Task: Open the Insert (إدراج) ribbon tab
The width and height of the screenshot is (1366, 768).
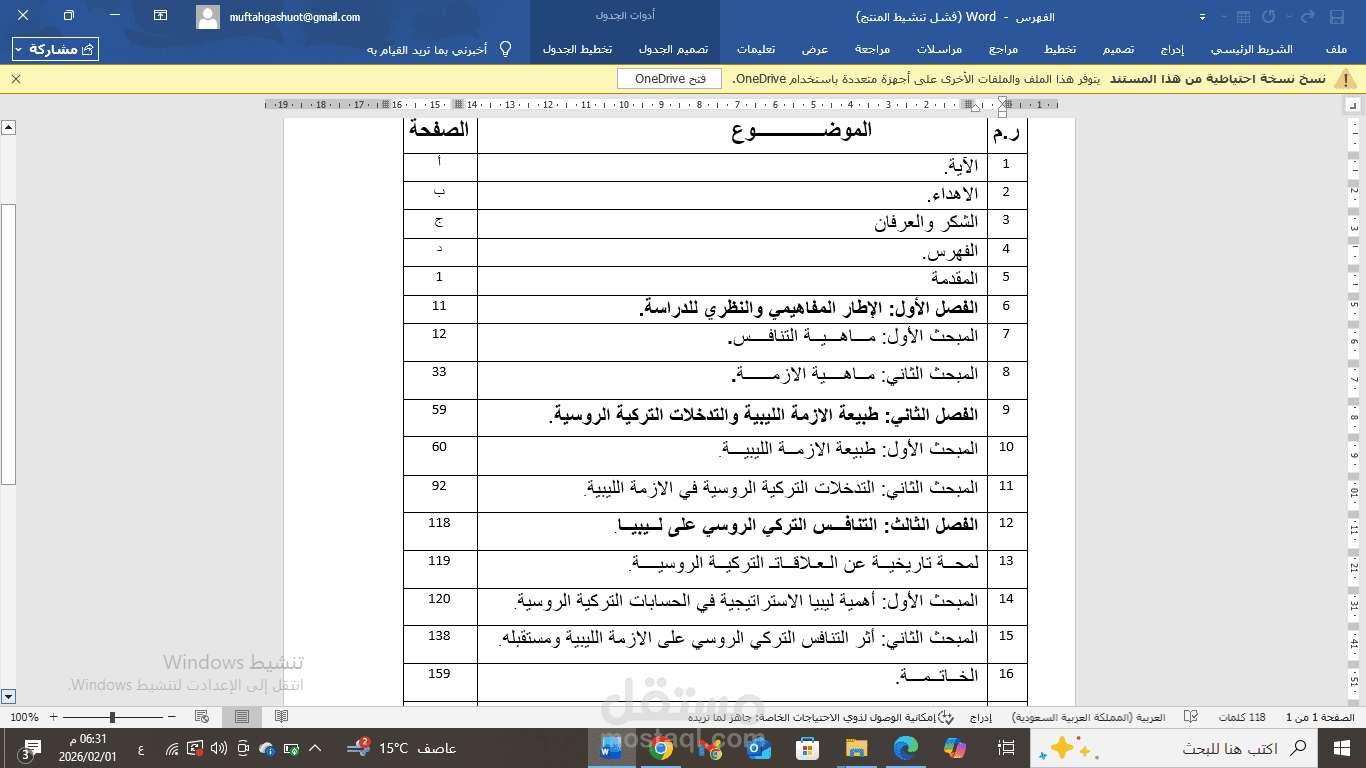Action: (1172, 49)
